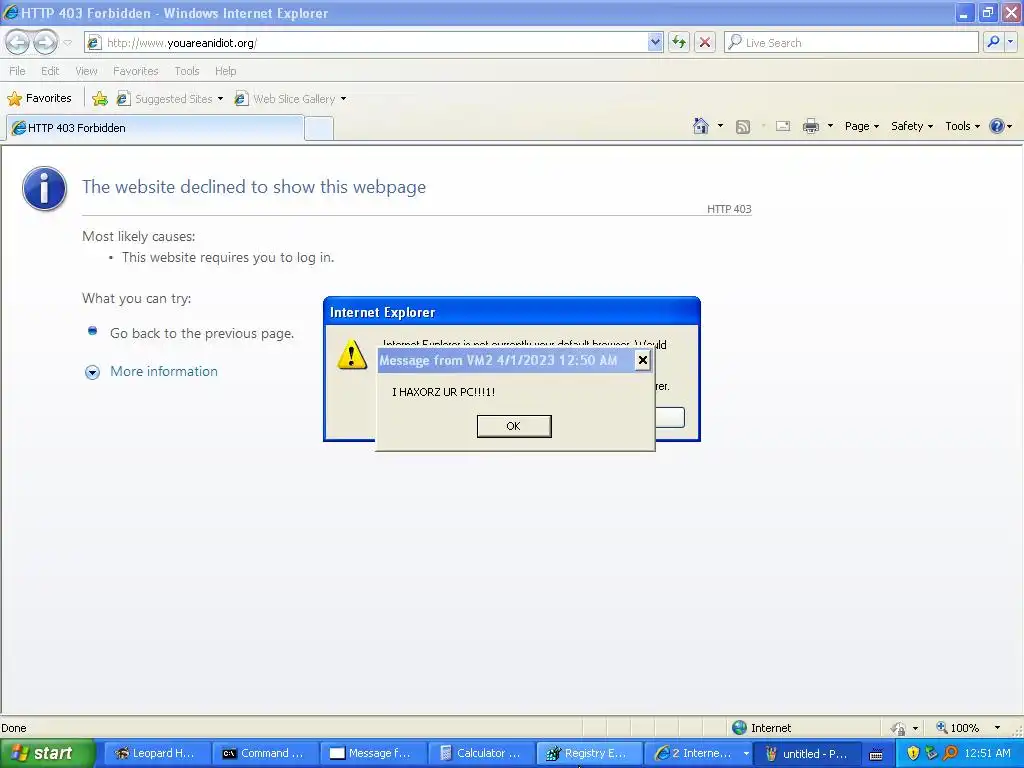Click the blue information icon

[x=44, y=188]
